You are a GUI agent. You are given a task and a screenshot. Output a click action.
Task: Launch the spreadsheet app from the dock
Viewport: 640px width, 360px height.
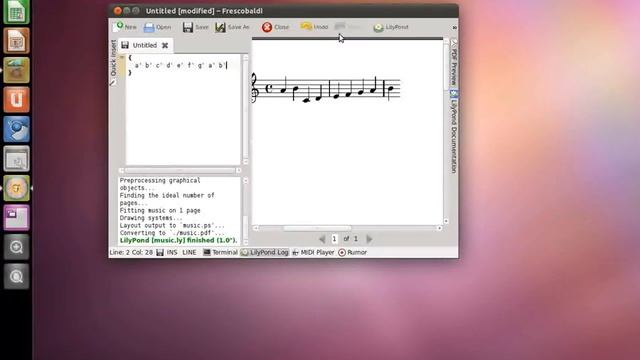(x=16, y=11)
